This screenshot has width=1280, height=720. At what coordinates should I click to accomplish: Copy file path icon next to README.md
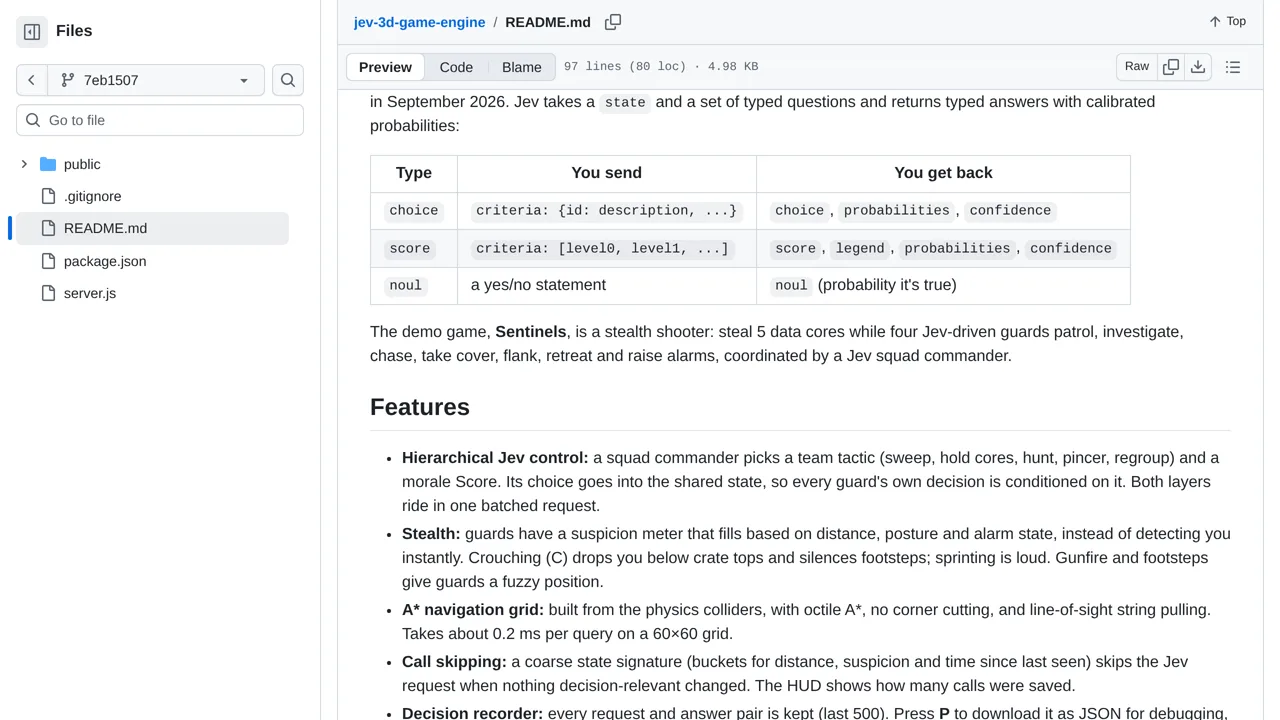[613, 22]
